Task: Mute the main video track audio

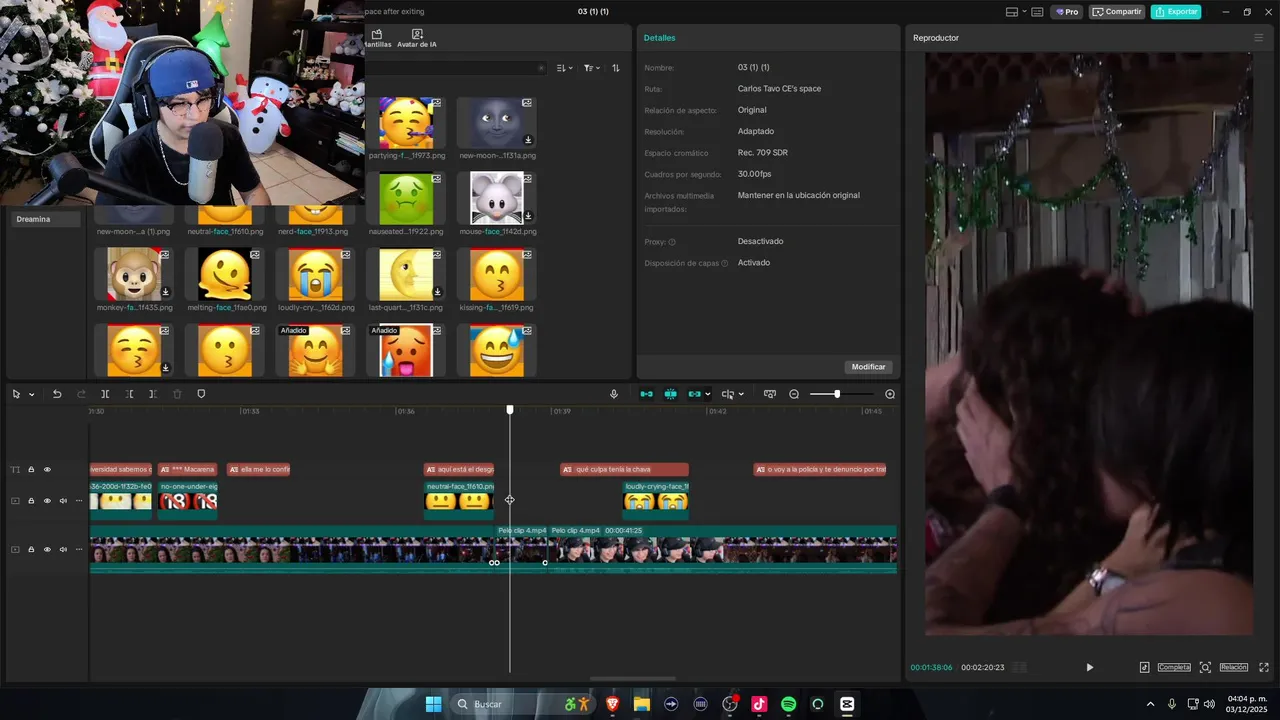Action: 63,549
